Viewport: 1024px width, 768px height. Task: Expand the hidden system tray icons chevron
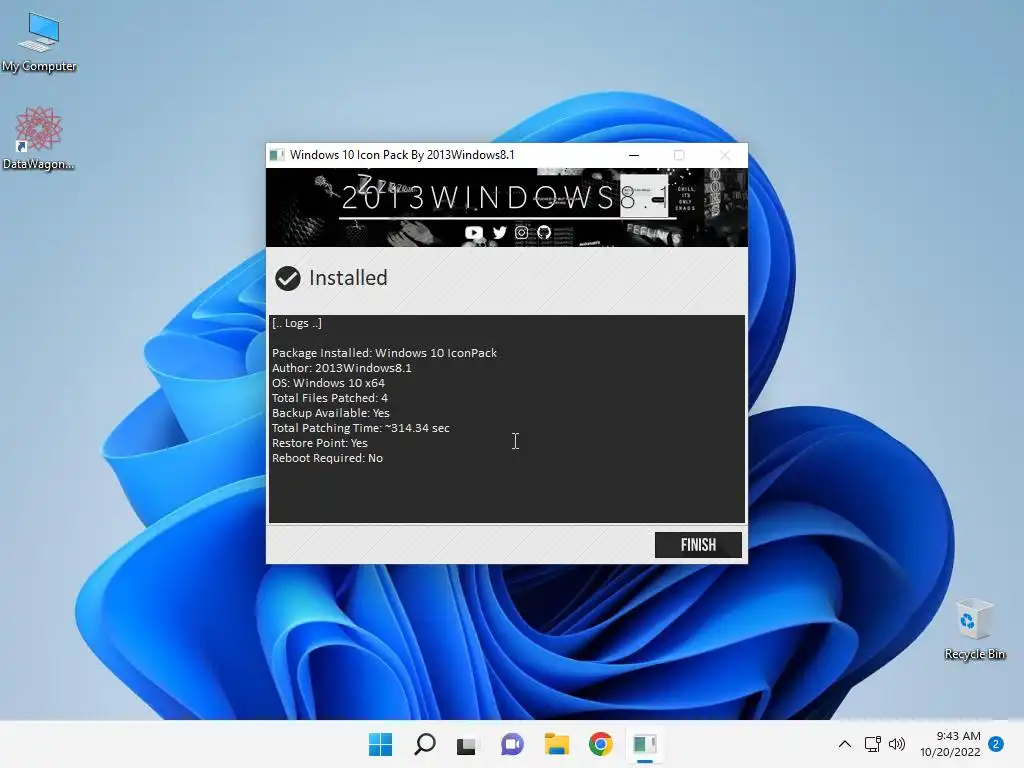844,744
